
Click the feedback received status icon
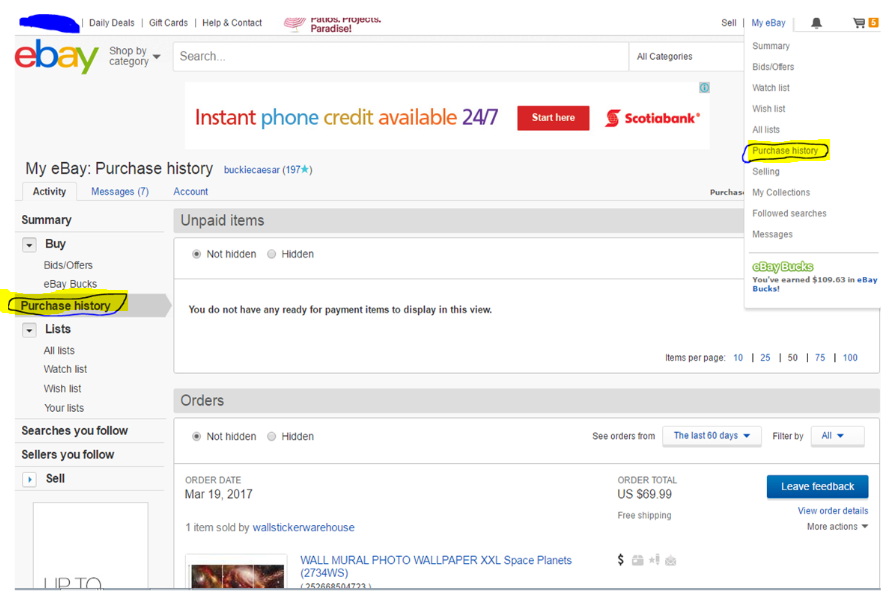point(671,560)
